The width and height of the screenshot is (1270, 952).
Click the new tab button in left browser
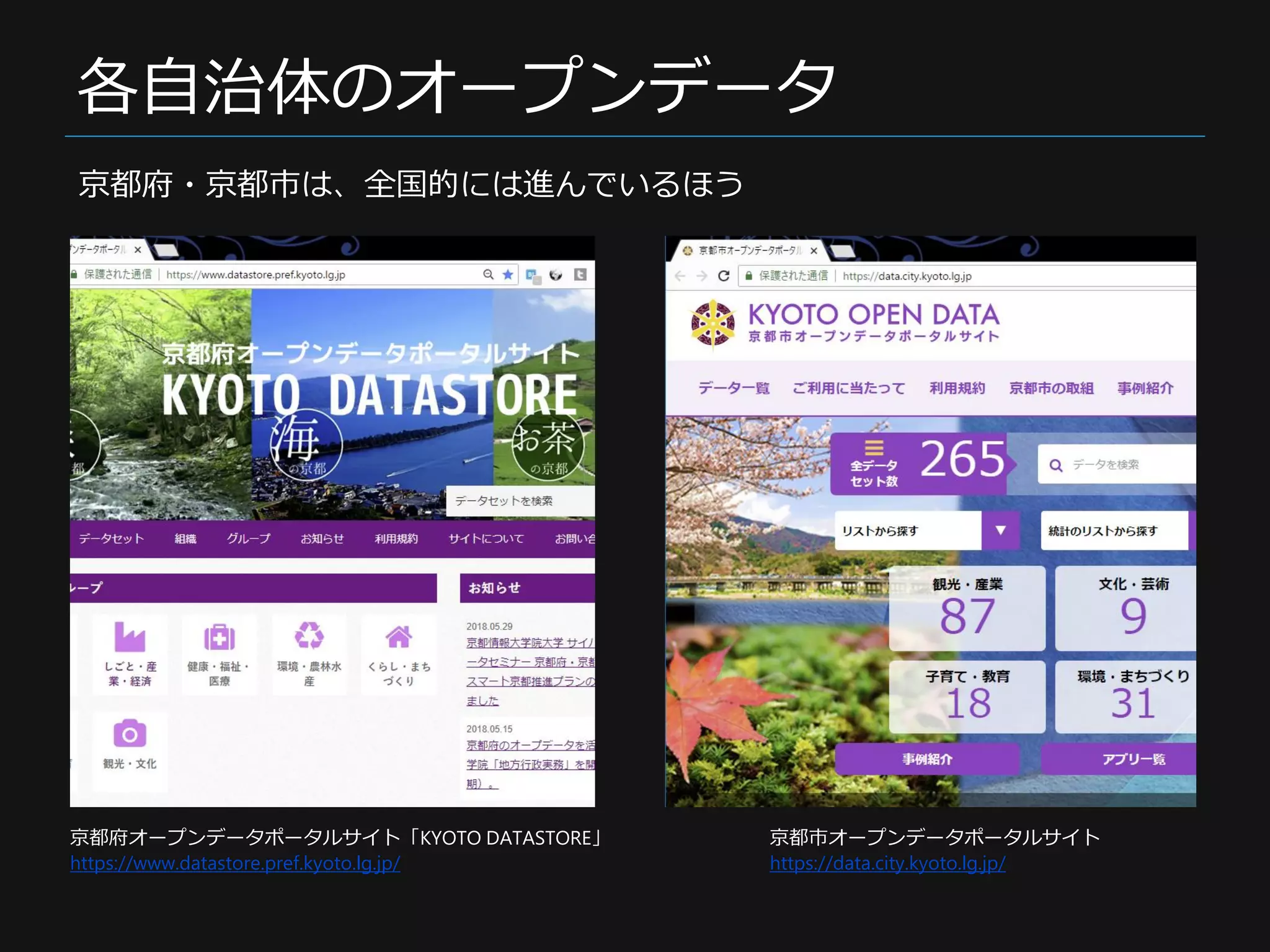point(166,250)
